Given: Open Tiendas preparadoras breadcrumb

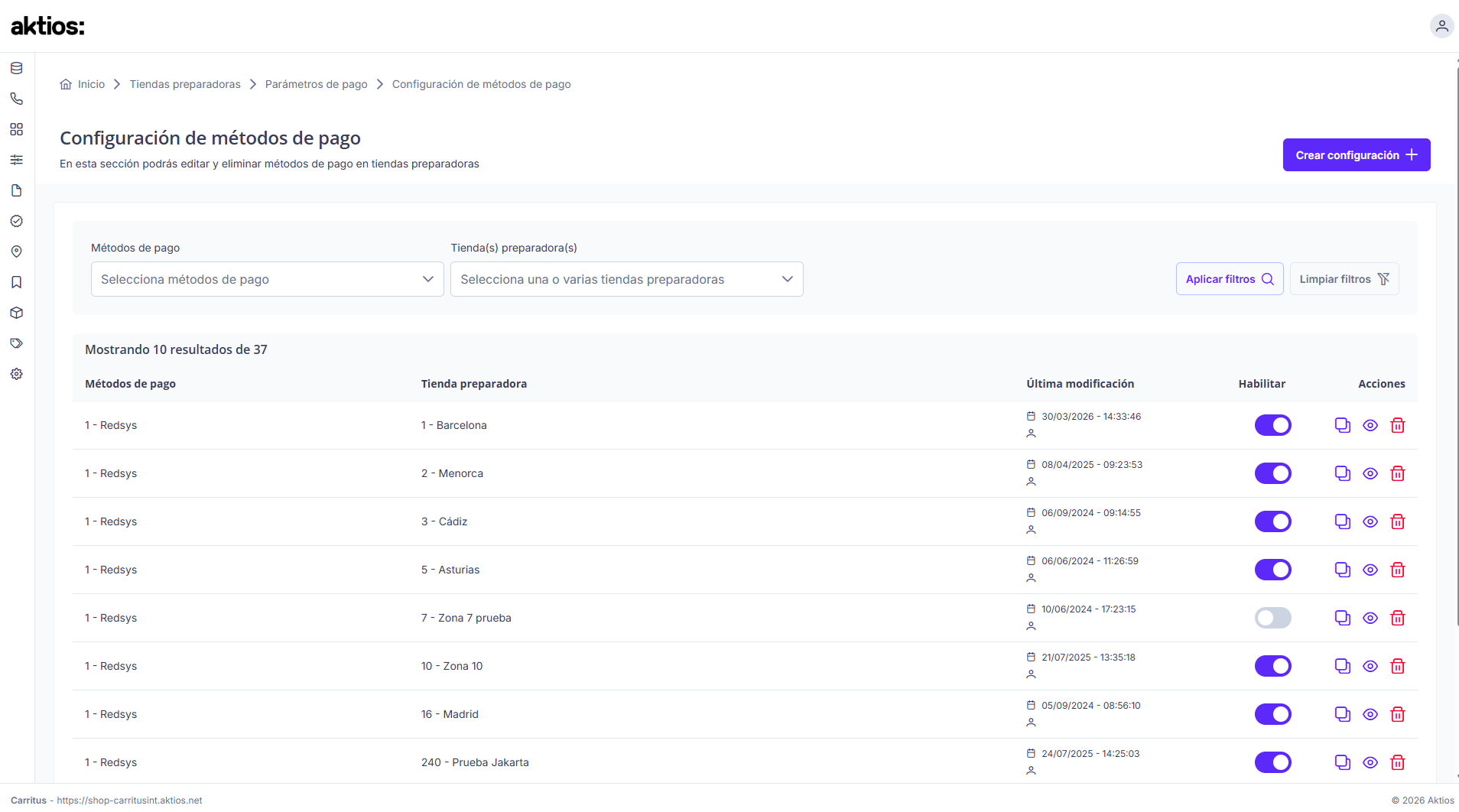Looking at the screenshot, I should 185,84.
